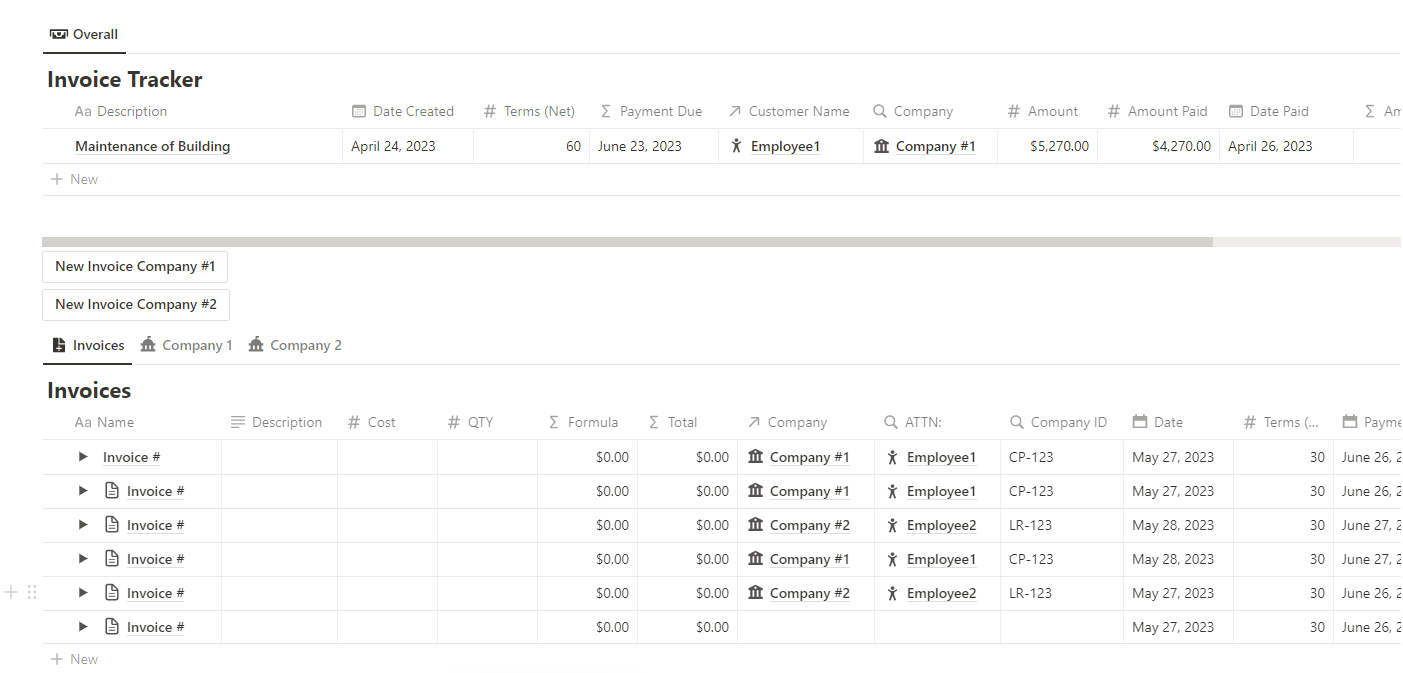Open Employee1 link in Invoice Tracker row
The image size is (1403, 673).
(785, 146)
